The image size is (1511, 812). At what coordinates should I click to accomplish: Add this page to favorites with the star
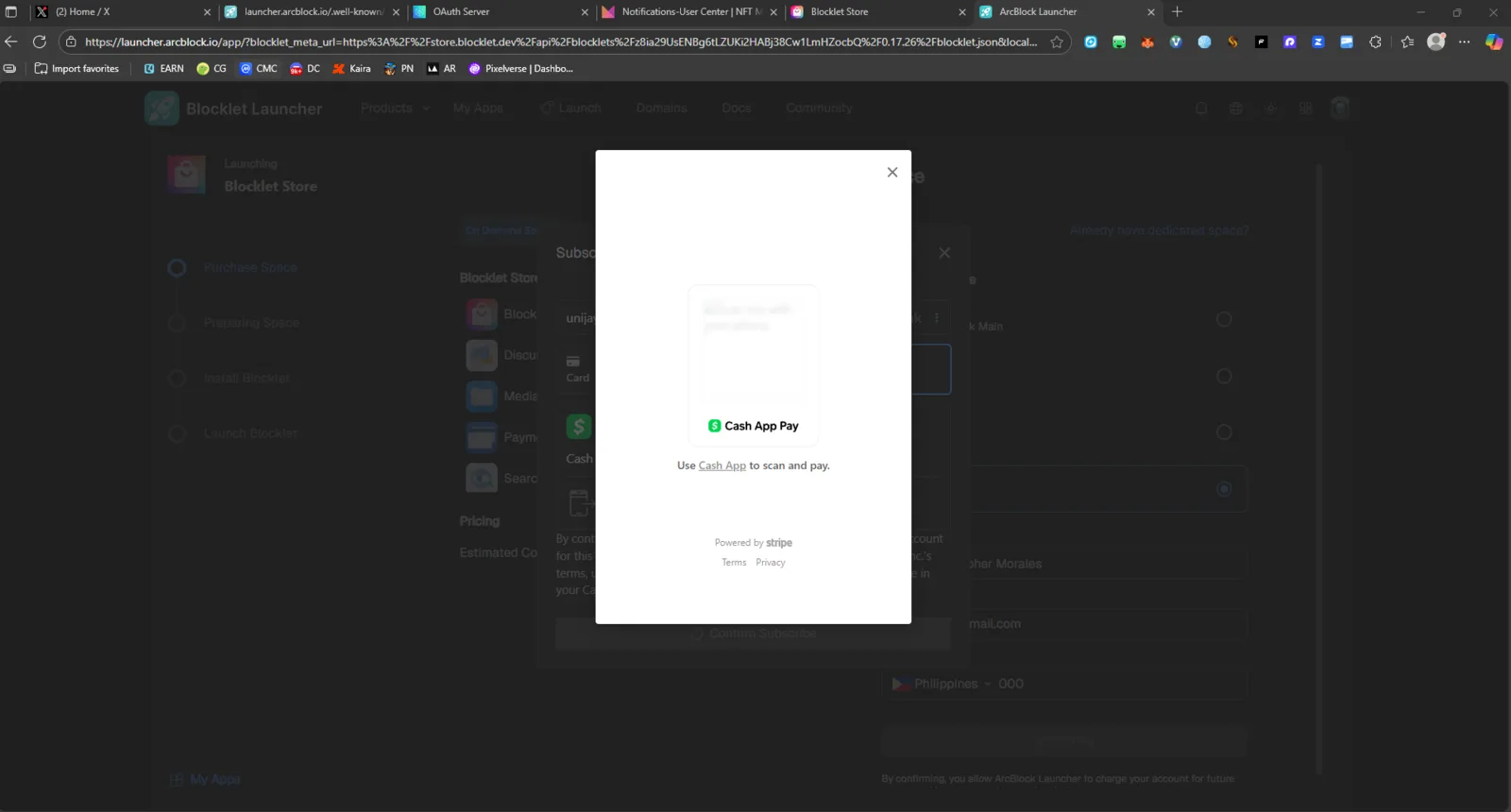click(x=1057, y=42)
